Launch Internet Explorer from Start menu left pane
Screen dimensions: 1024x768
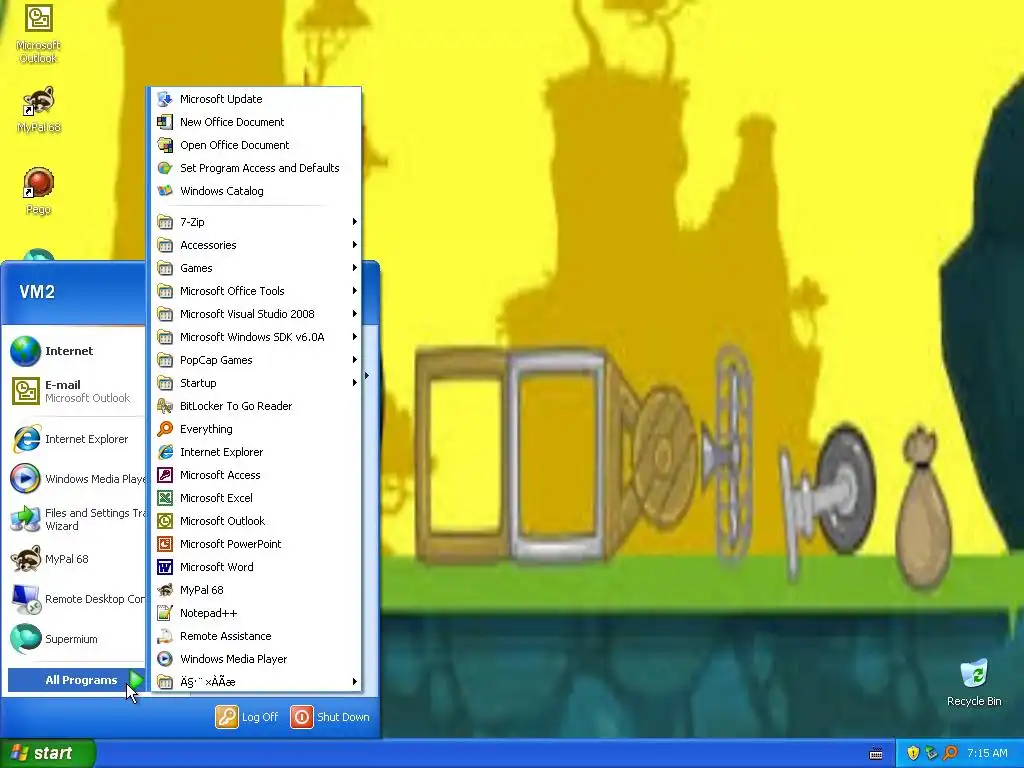[x=75, y=439]
